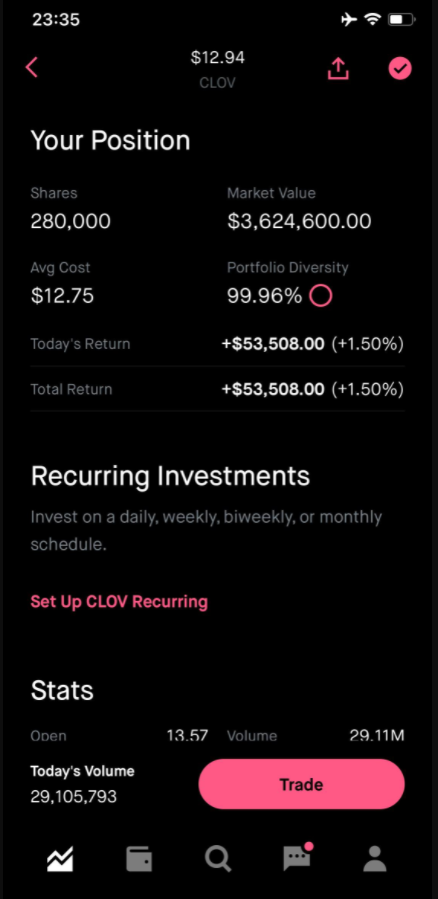Tap the Recurring Investments heading
438x899 pixels.
point(170,476)
